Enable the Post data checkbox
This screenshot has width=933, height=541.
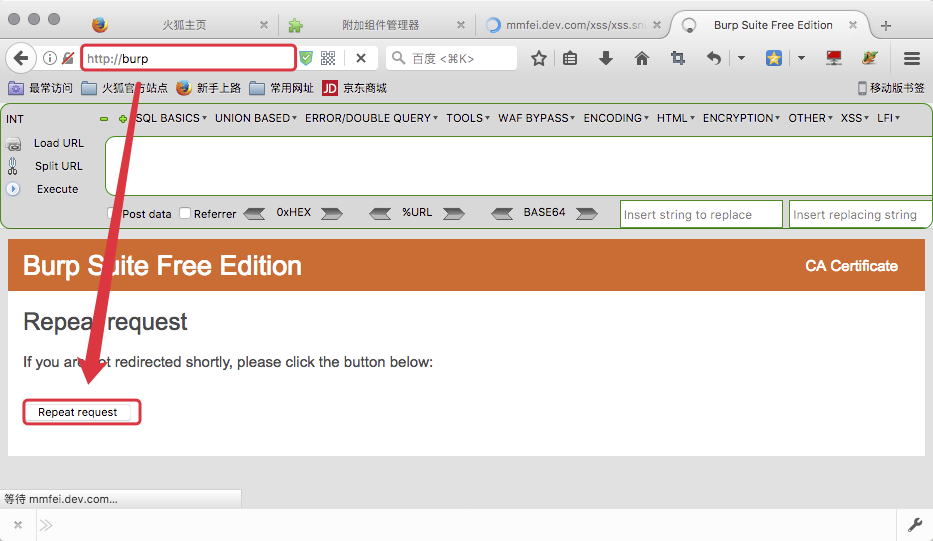[x=112, y=213]
